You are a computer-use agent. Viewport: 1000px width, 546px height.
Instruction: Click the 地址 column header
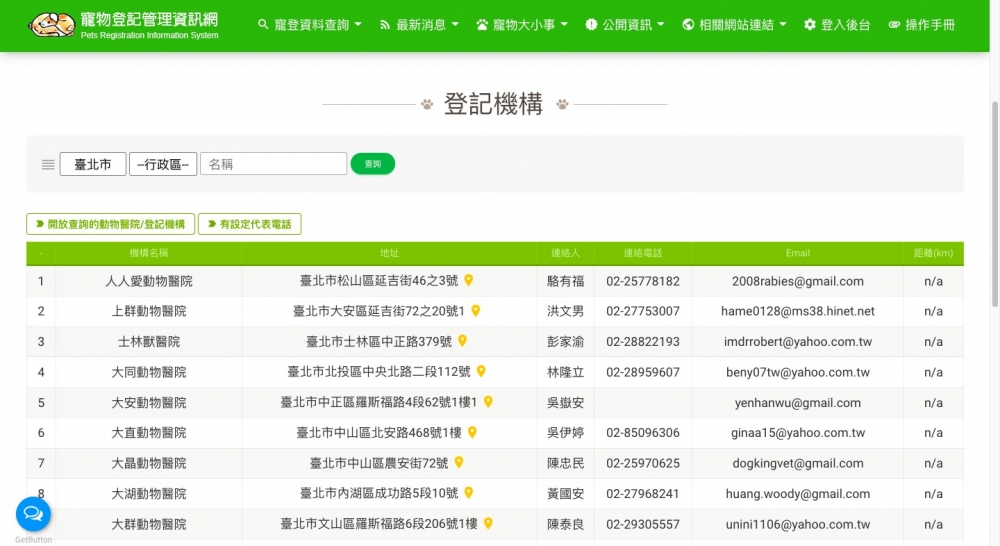tap(389, 253)
